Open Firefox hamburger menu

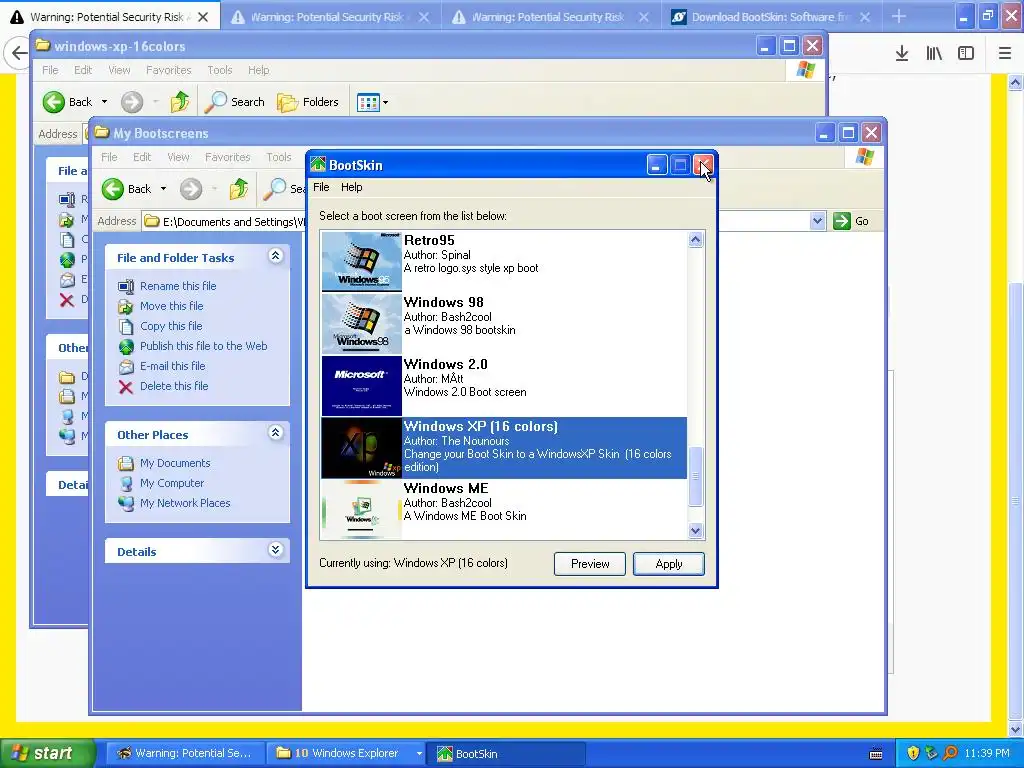(1004, 54)
